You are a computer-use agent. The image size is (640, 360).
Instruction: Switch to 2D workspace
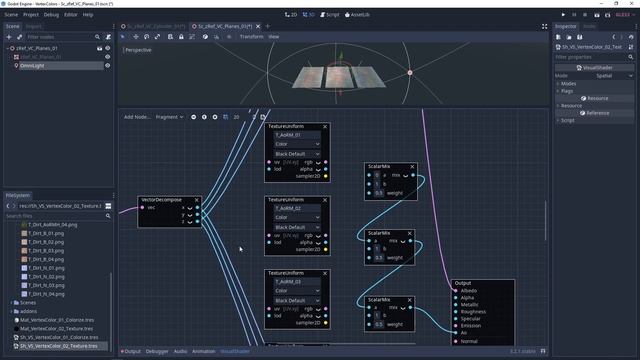pyautogui.click(x=291, y=15)
